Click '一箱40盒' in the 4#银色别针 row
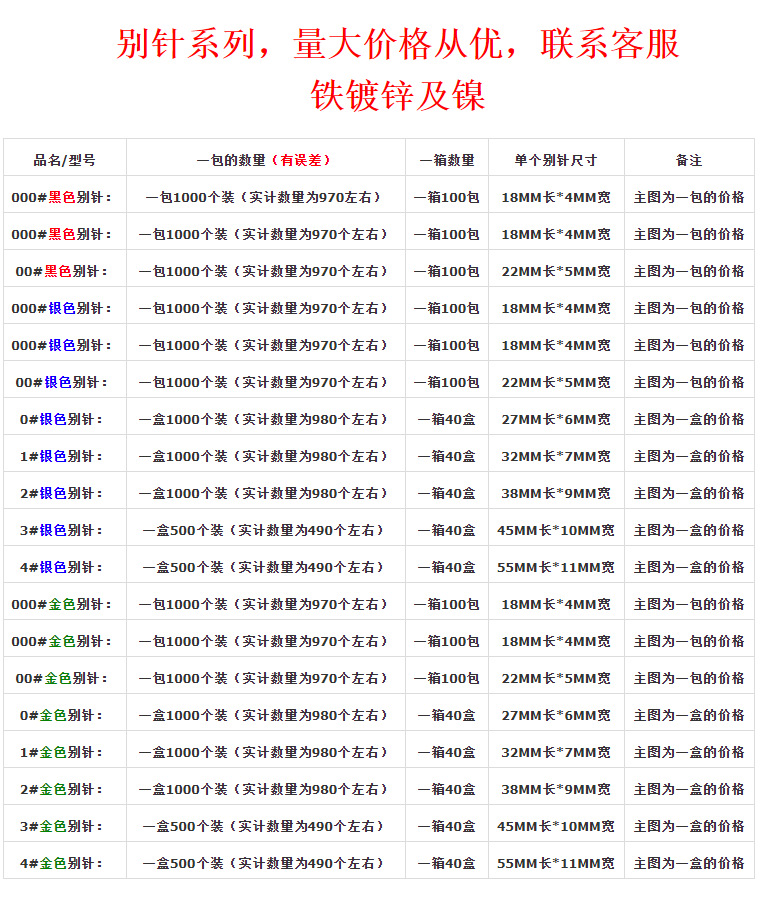This screenshot has height=907, width=762. click(x=447, y=567)
